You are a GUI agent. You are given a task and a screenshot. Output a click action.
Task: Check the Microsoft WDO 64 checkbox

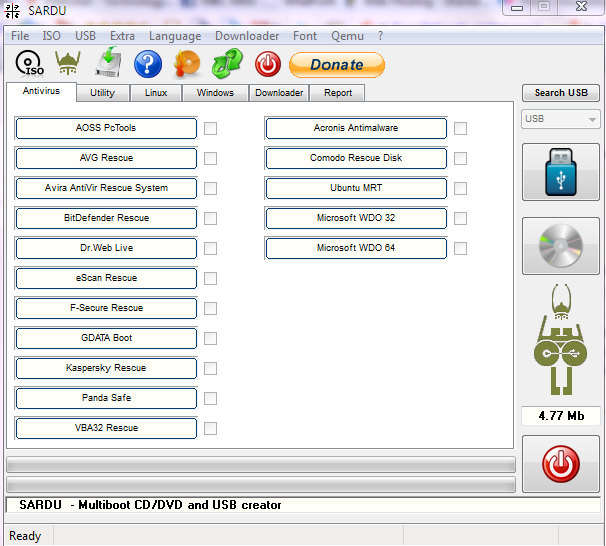[x=460, y=248]
